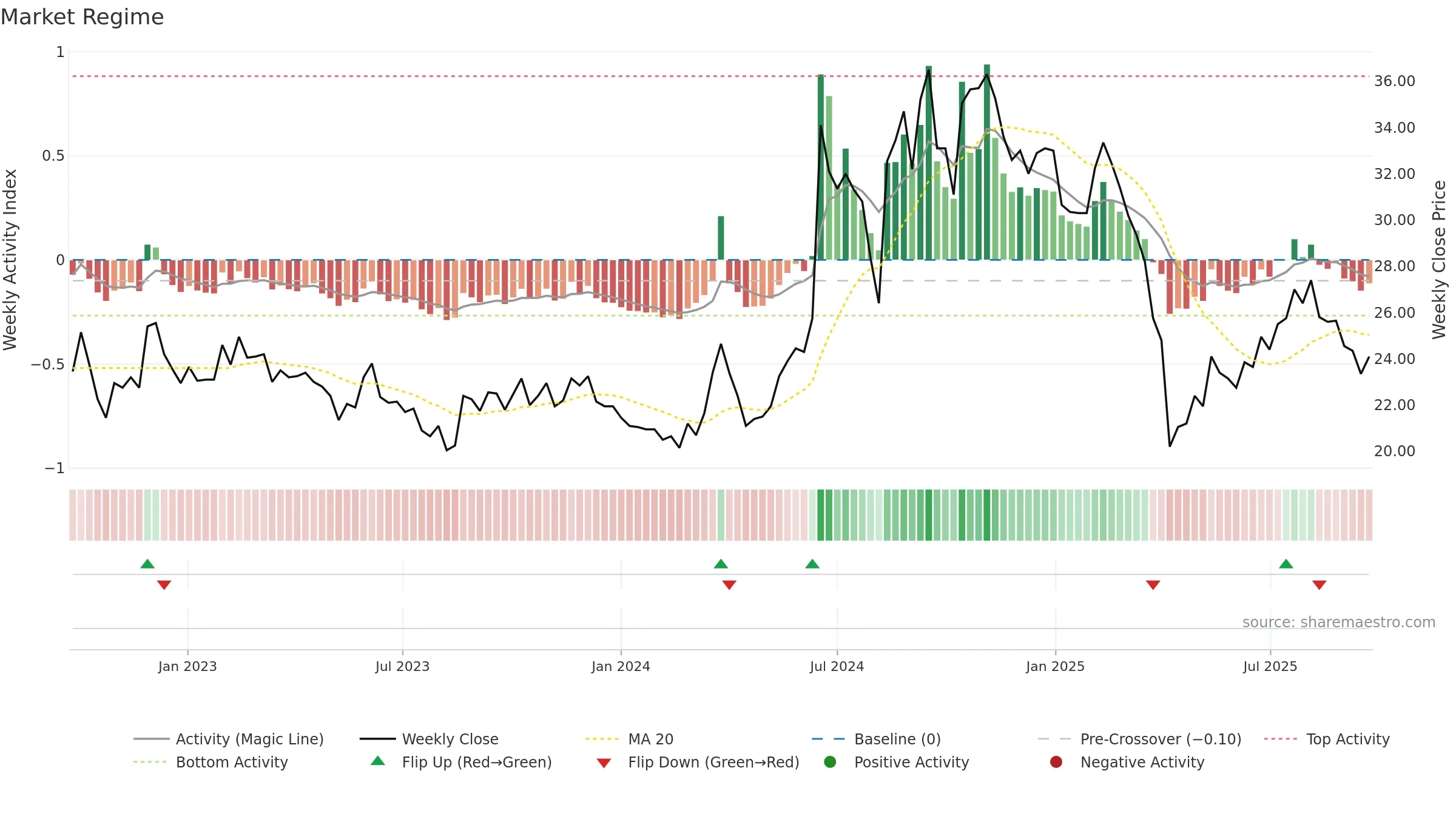Select the flip-up triangle just after Jul 2025

[x=1286, y=564]
